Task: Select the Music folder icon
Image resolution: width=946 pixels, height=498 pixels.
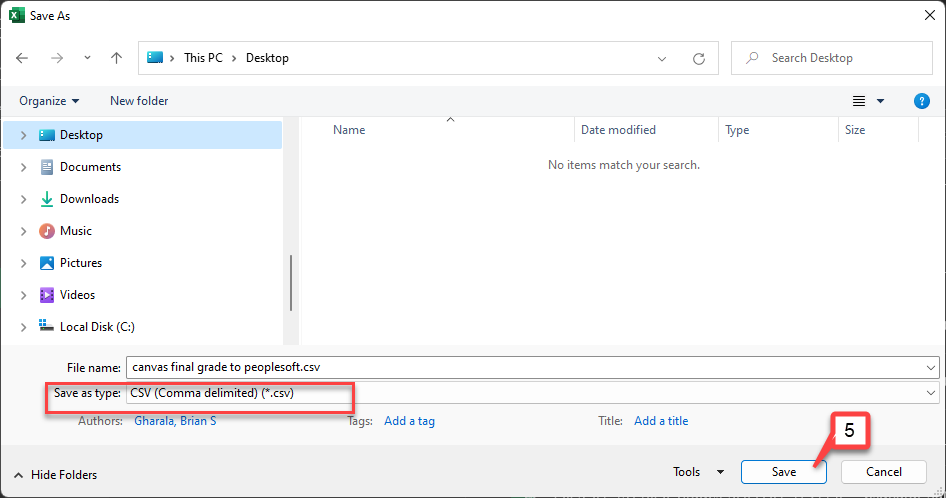Action: 46,231
